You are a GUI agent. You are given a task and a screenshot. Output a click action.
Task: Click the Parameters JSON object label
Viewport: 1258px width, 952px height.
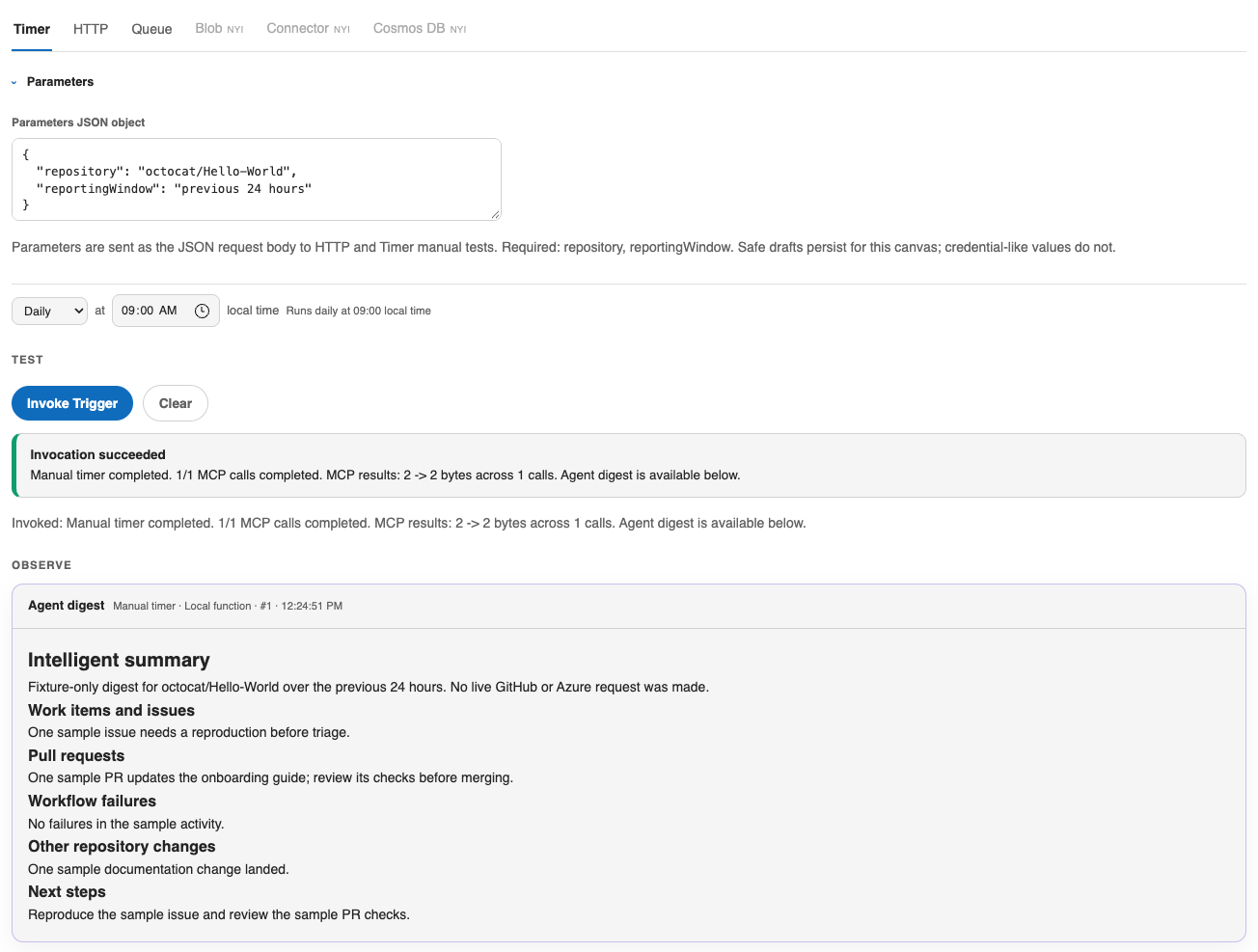click(x=78, y=122)
